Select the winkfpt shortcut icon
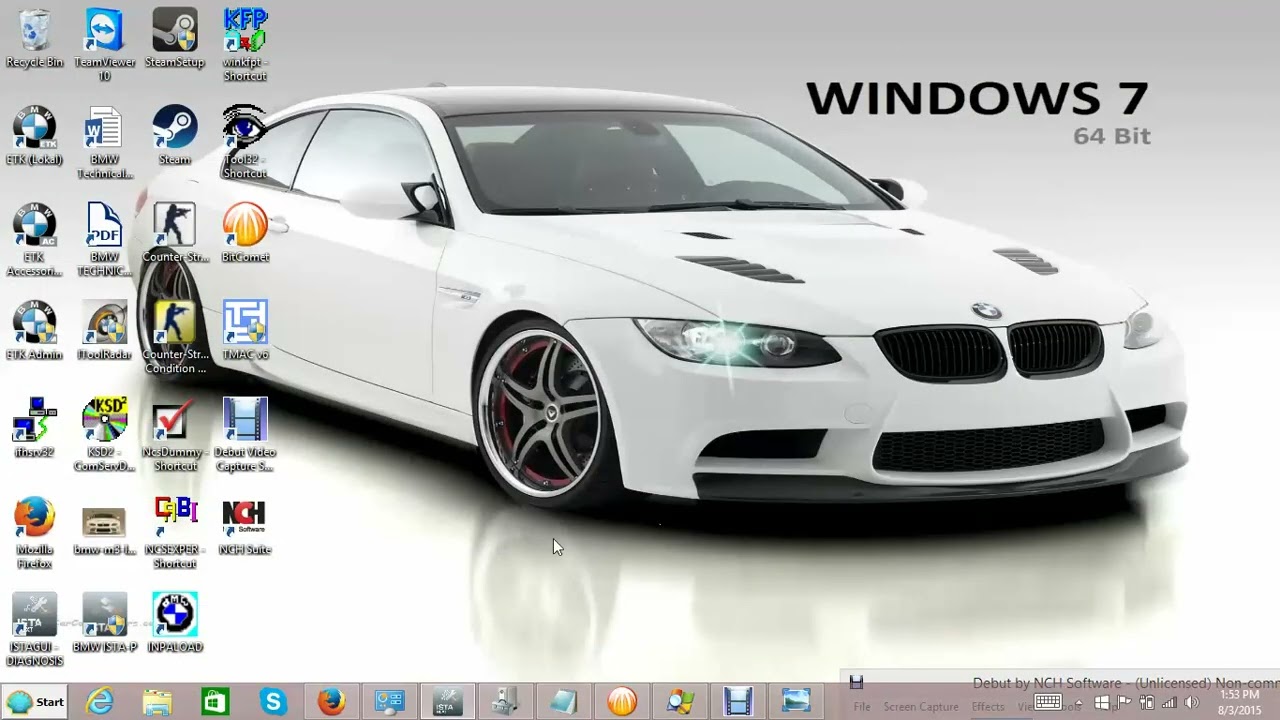Image resolution: width=1280 pixels, height=720 pixels. [x=245, y=45]
